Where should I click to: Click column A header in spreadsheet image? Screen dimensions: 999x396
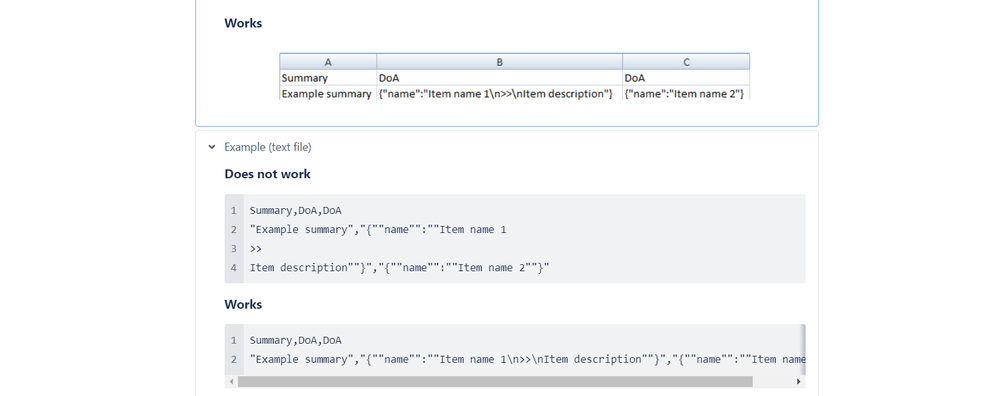click(x=328, y=62)
